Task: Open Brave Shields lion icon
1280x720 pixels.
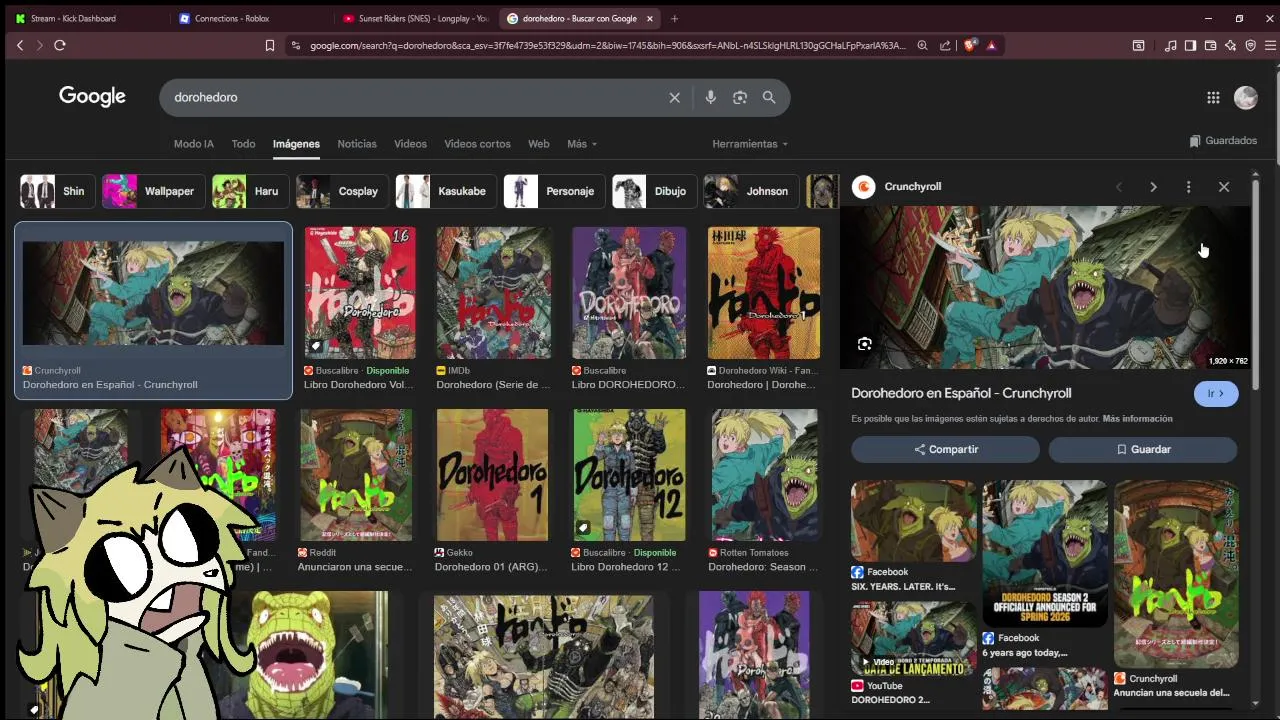Action: [x=969, y=45]
